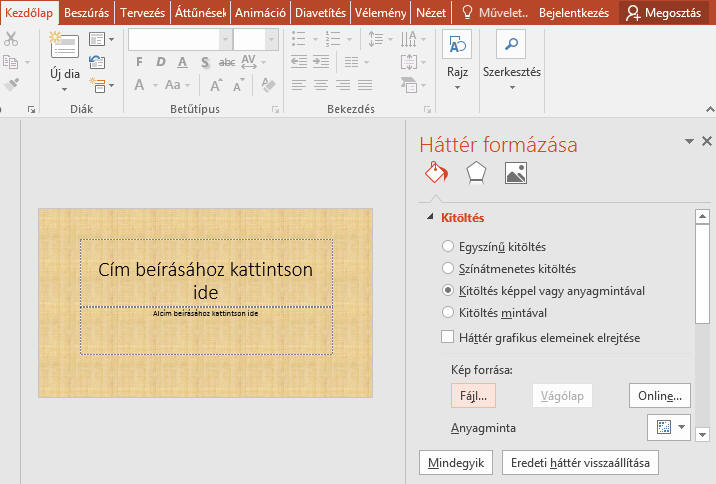Open the Tervezés ribbon tab

(143, 12)
